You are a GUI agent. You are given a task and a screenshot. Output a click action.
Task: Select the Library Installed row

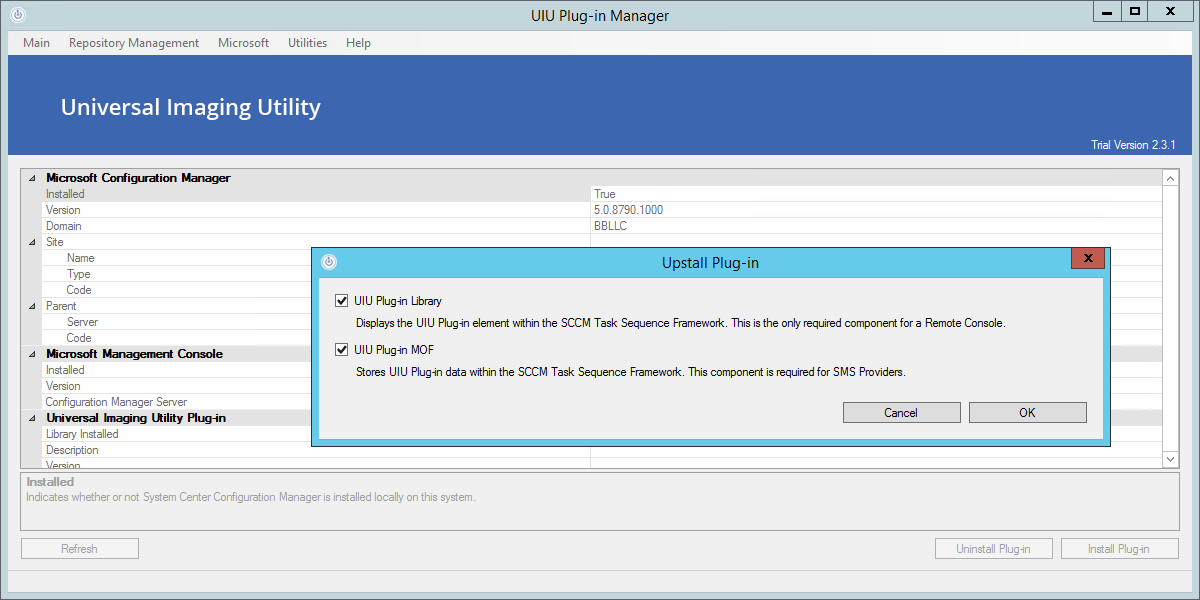pos(177,434)
